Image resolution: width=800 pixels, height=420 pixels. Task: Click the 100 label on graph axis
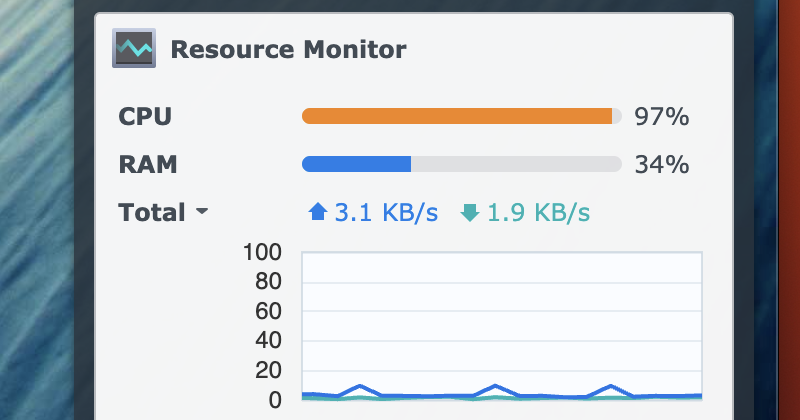262,252
